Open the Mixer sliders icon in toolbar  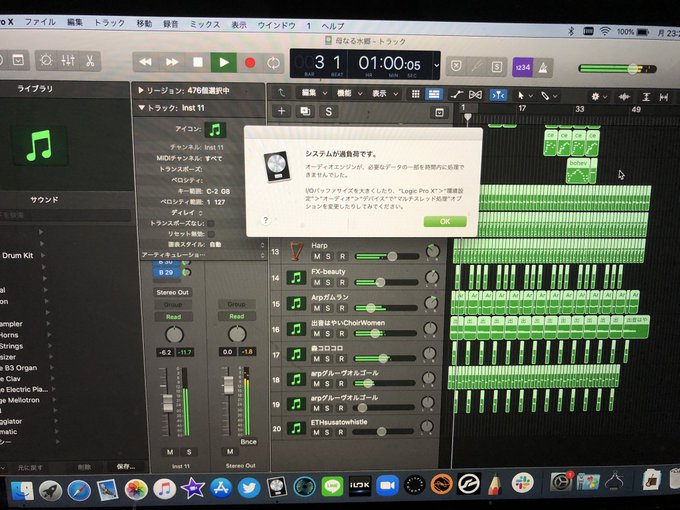point(68,61)
